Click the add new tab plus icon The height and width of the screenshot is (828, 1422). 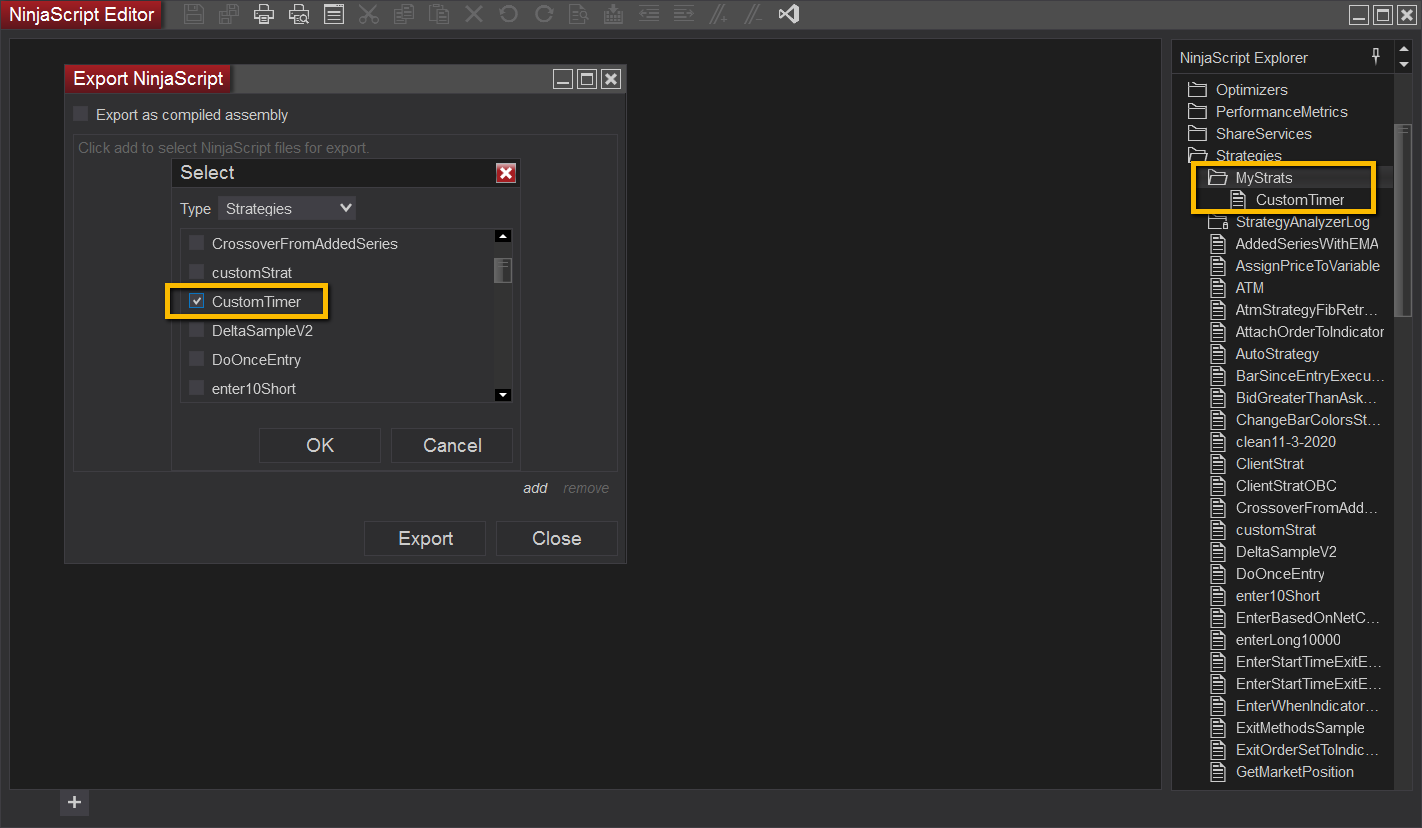click(74, 802)
